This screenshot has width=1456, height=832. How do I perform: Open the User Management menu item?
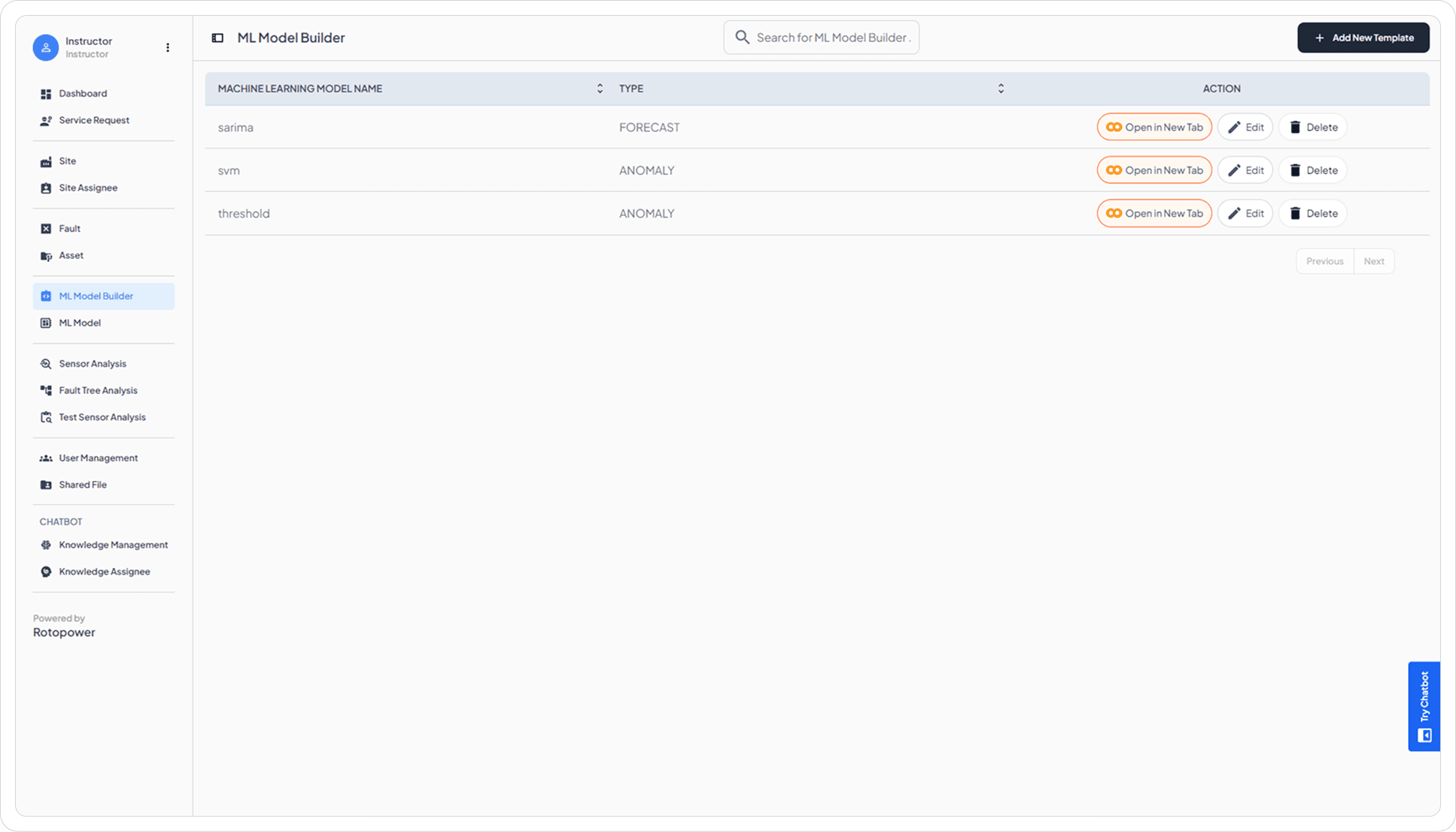pyautogui.click(x=98, y=458)
